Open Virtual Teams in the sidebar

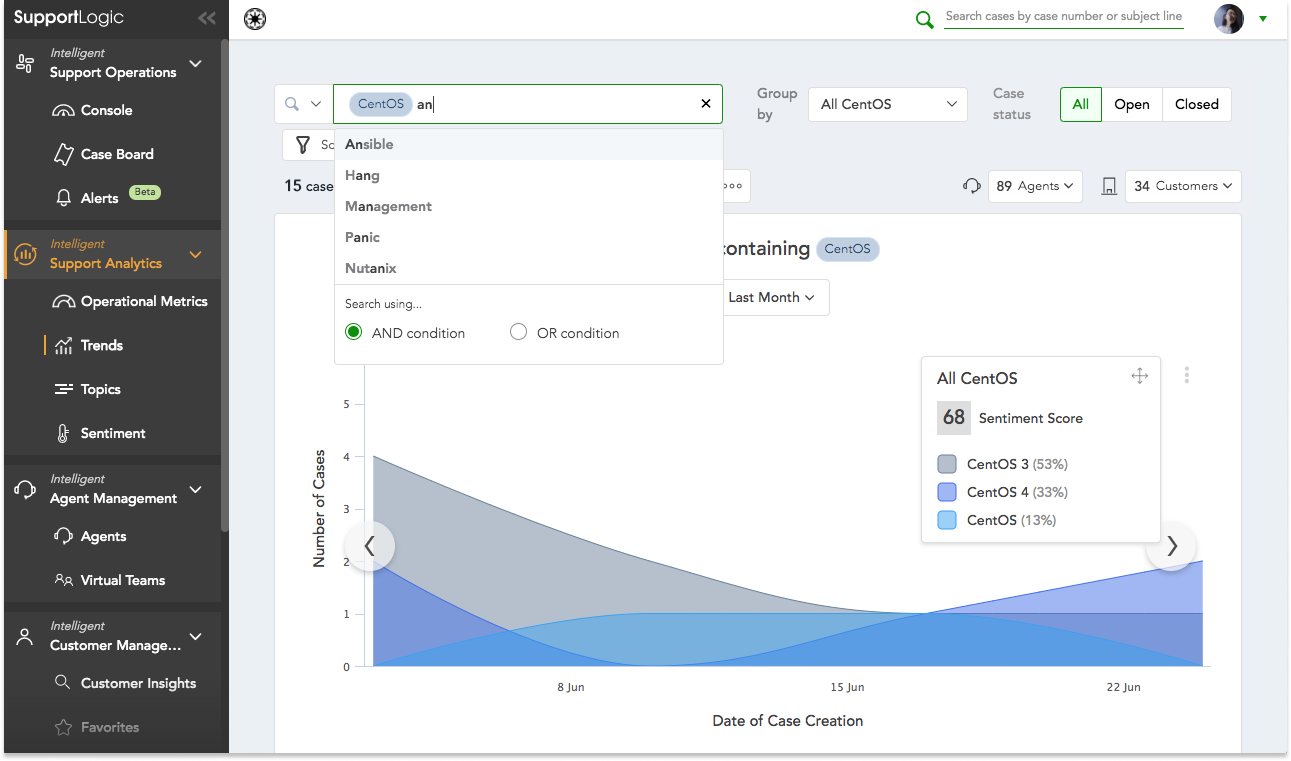tap(109, 580)
